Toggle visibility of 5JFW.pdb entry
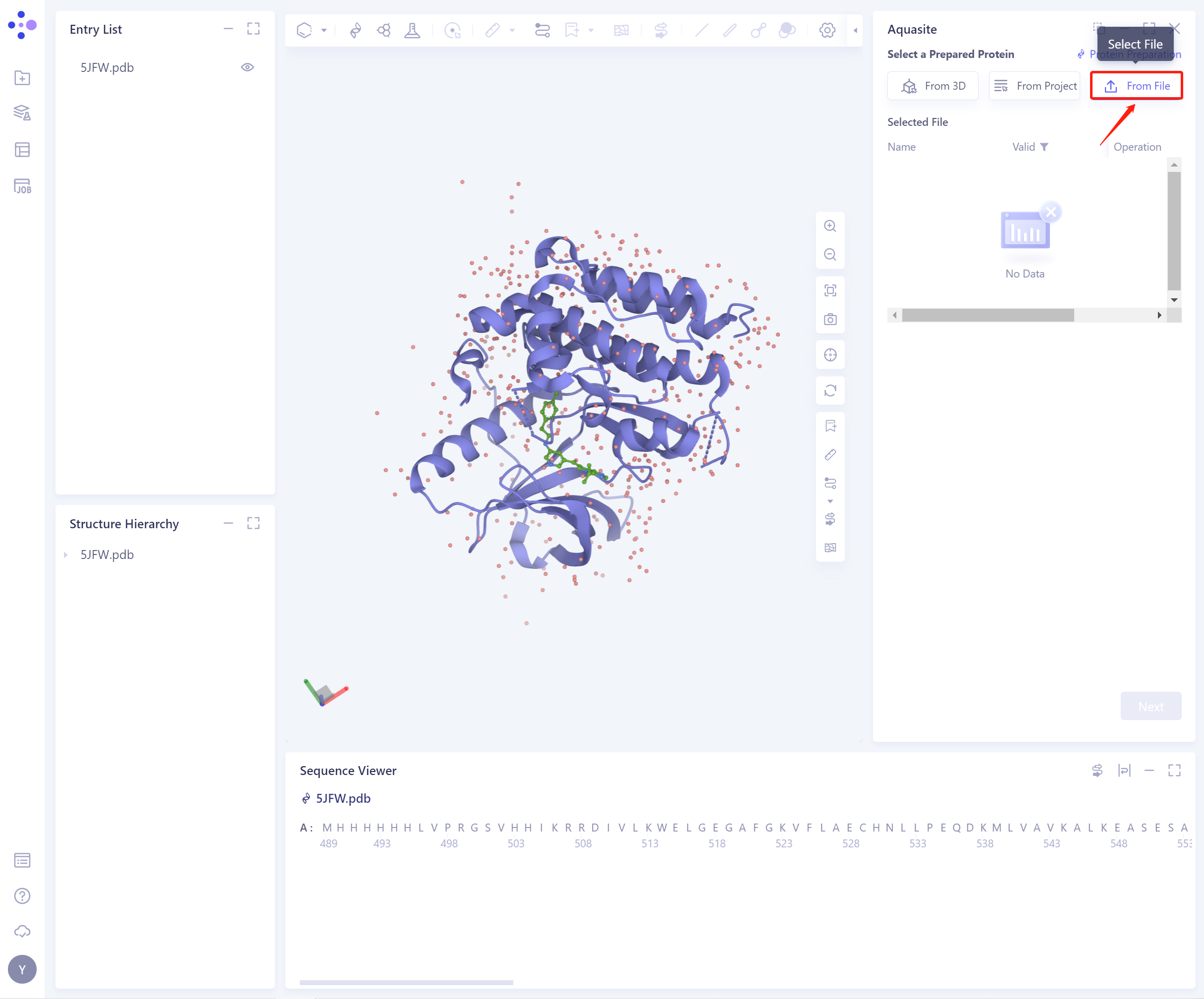 point(247,67)
